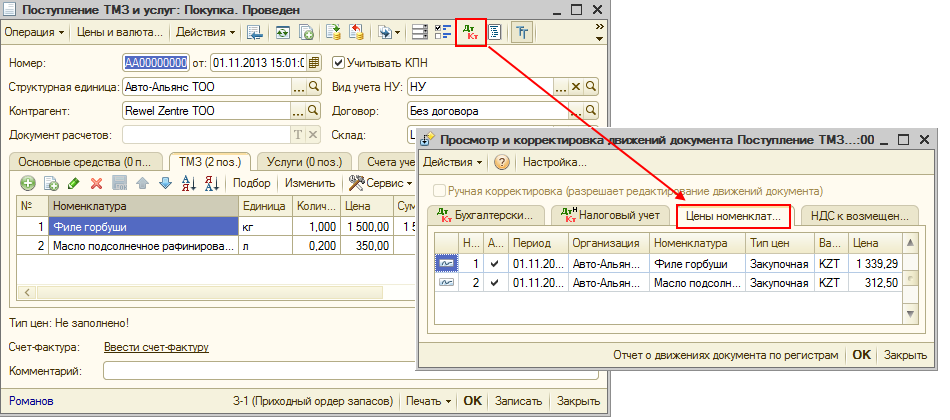Click the pencil edit row icon
This screenshot has height=420, width=950.
click(73, 183)
